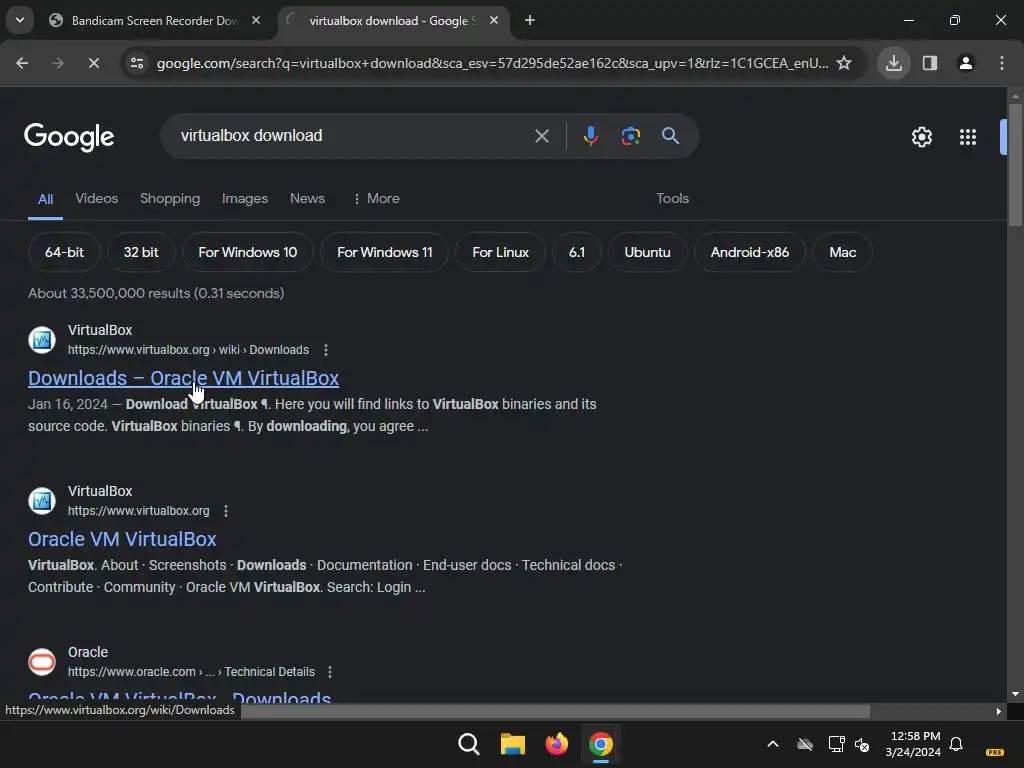Click the horizontal scrollbar right arrow
This screenshot has height=768, width=1024.
(998, 712)
